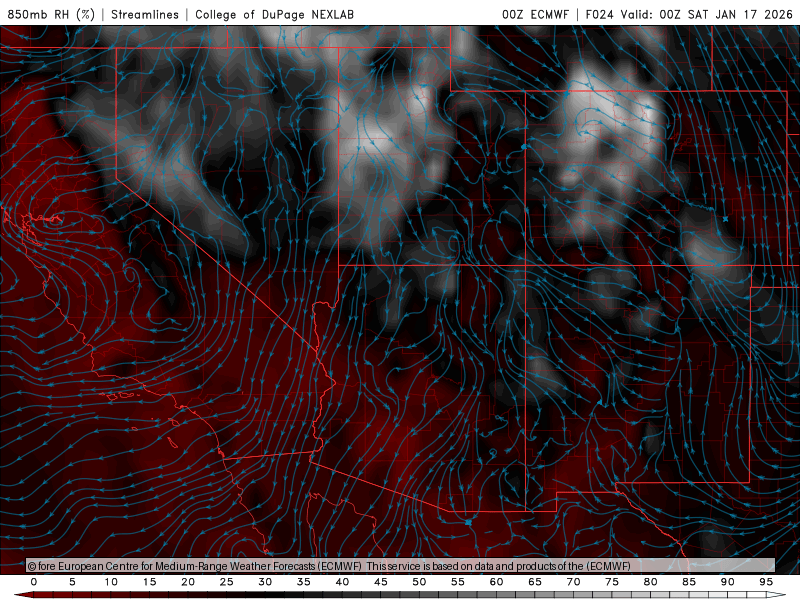Viewport: 800px width, 600px height.
Task: Click the "95" value on color scale
Action: [x=766, y=582]
